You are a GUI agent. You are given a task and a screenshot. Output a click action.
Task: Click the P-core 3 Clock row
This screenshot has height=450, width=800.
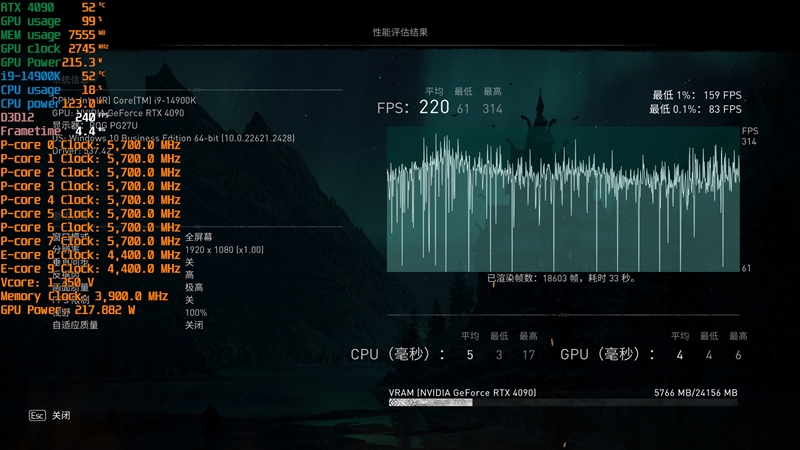point(90,186)
